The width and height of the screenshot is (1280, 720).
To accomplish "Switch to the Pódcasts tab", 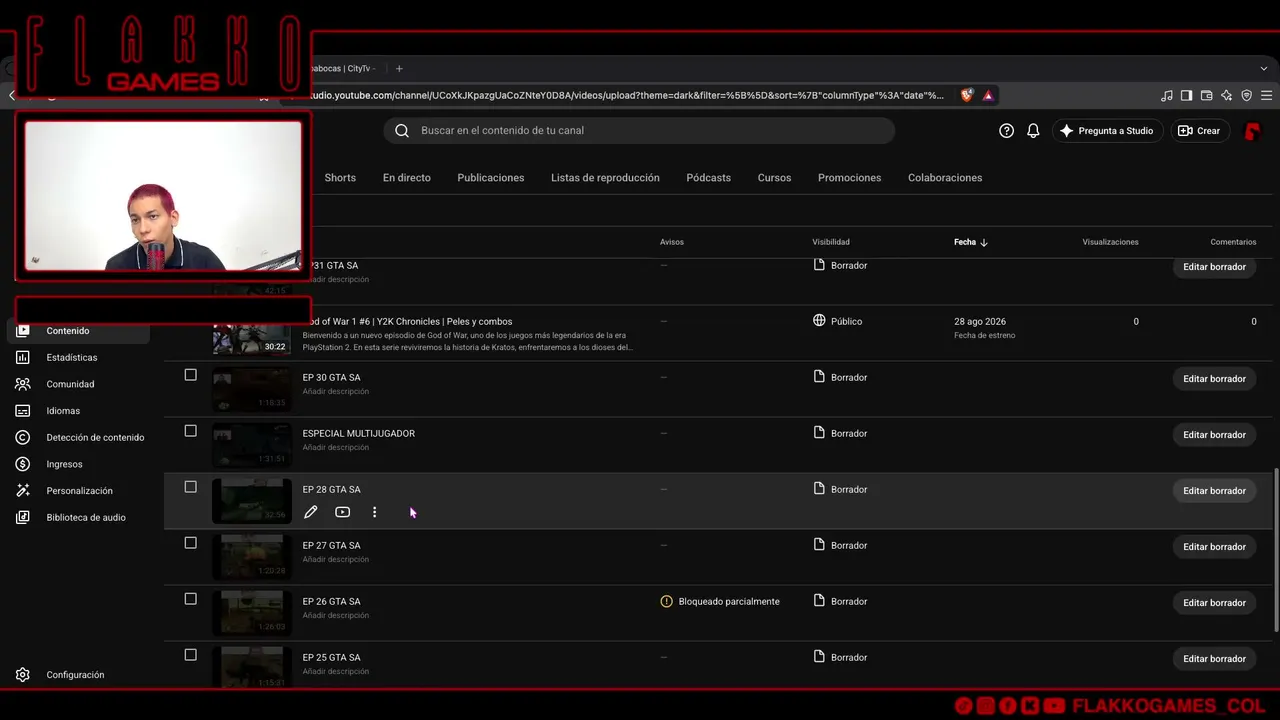I will point(709,178).
